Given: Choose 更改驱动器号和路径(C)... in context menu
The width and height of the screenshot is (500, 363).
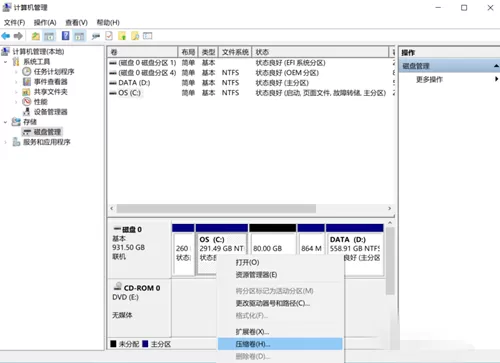Looking at the screenshot, I should point(280,303).
